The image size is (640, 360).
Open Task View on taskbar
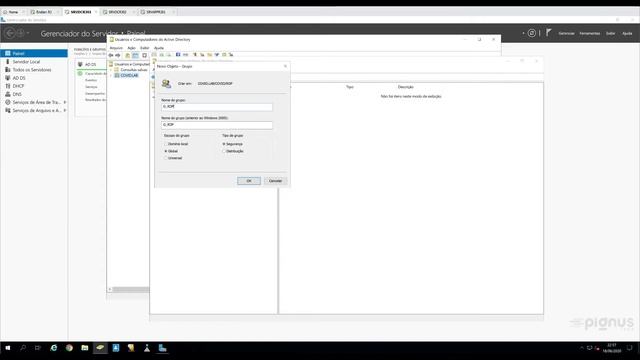[38, 348]
